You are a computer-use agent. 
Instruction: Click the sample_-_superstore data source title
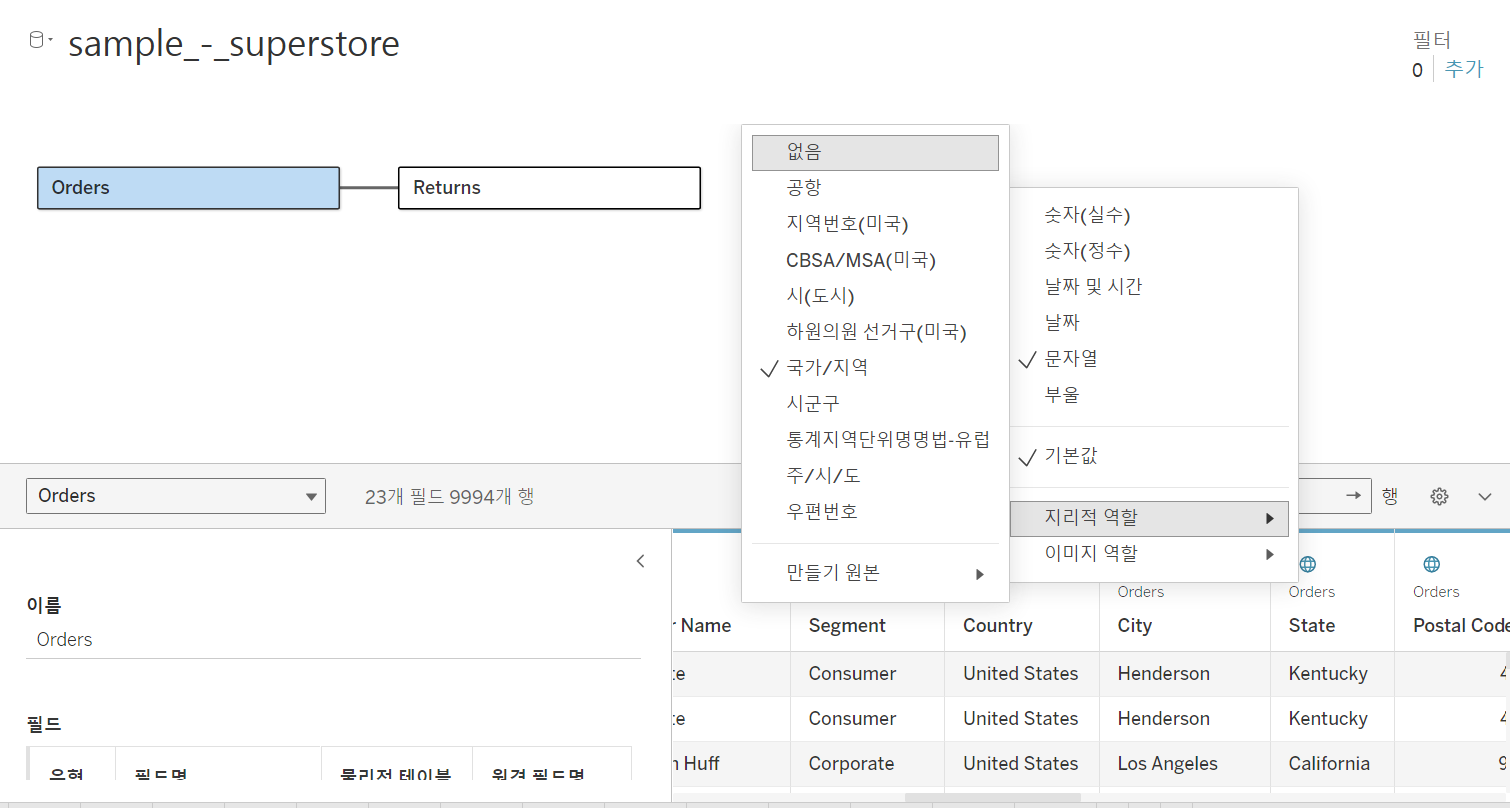tap(234, 43)
